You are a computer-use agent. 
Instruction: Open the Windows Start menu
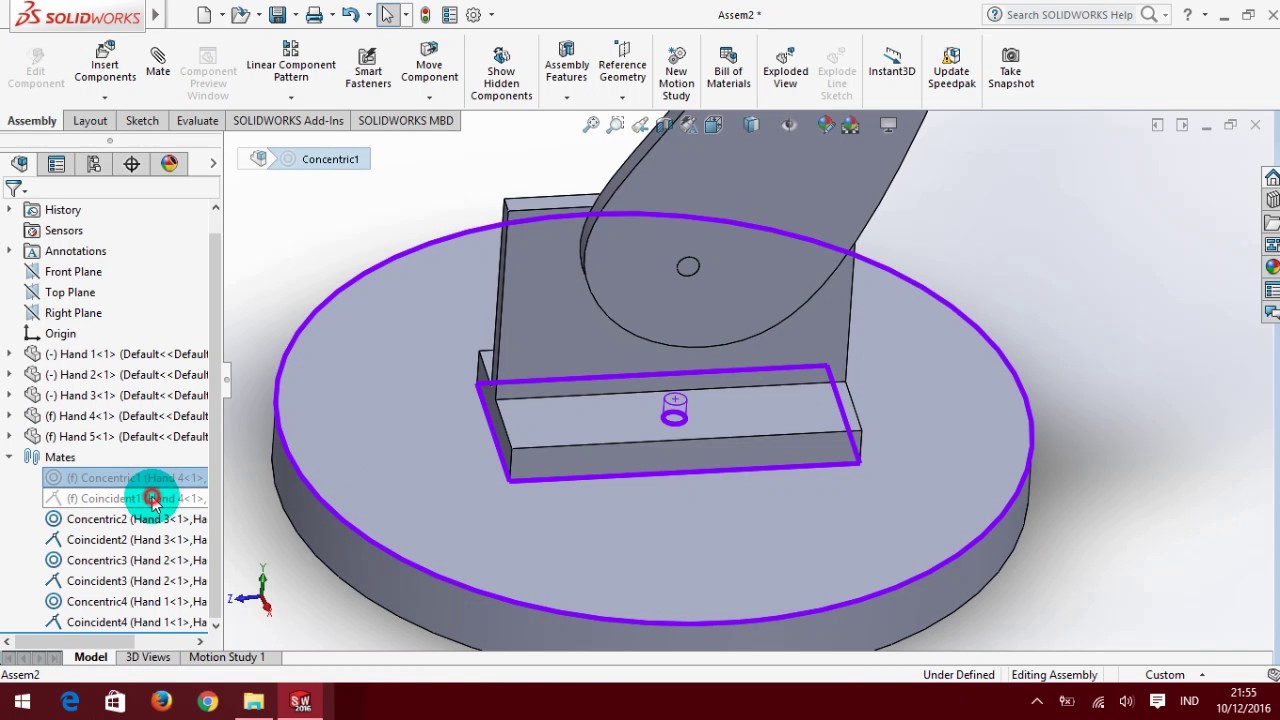[22, 701]
